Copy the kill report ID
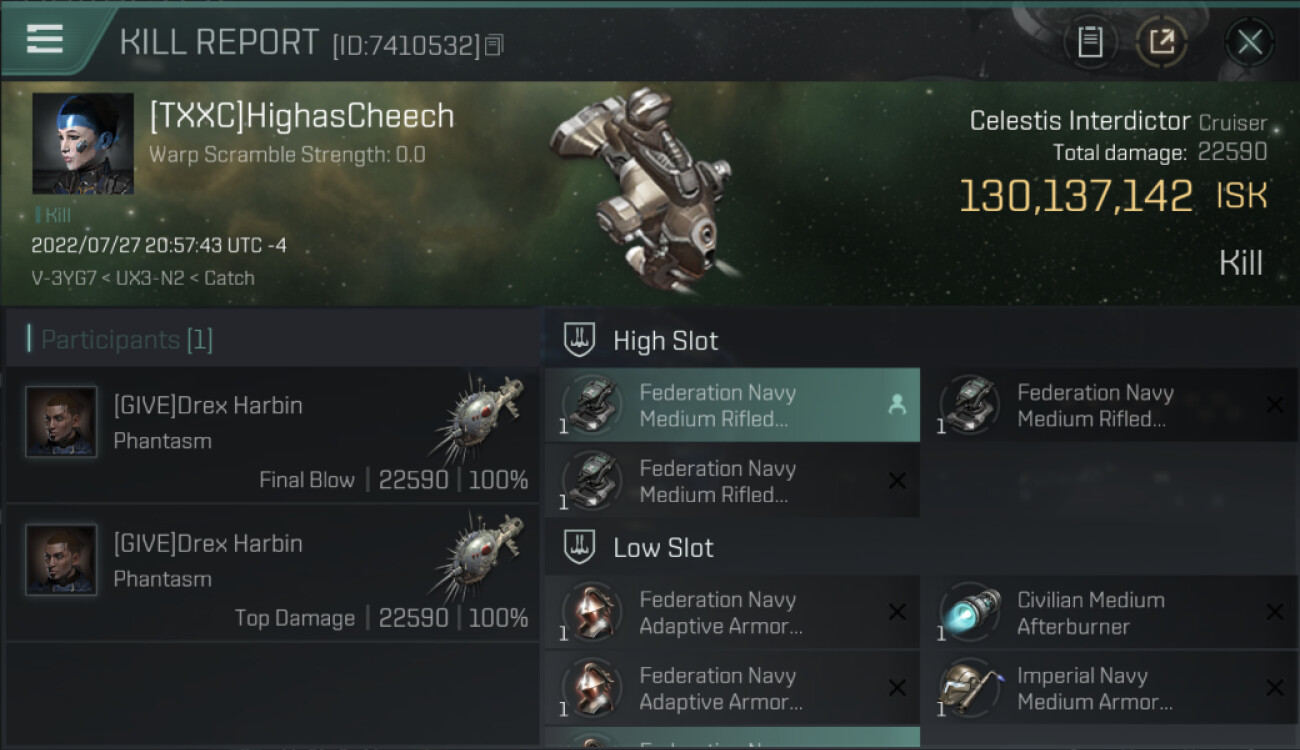The height and width of the screenshot is (750, 1300). pyautogui.click(x=495, y=45)
